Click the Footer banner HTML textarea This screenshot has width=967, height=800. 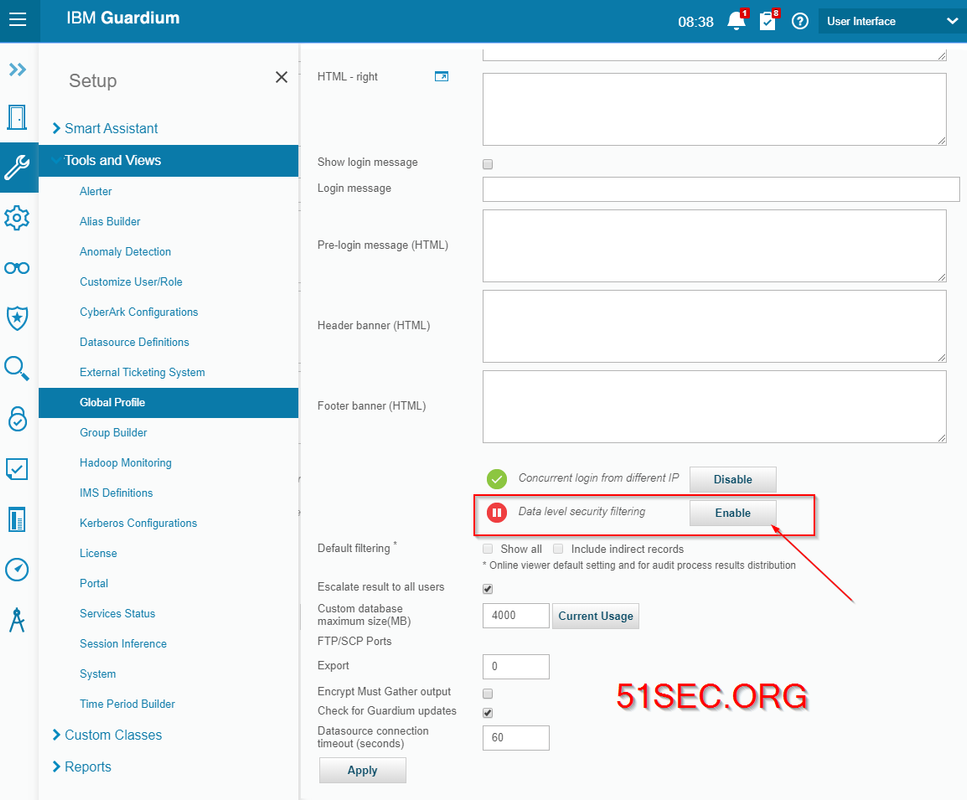pyautogui.click(x=715, y=406)
